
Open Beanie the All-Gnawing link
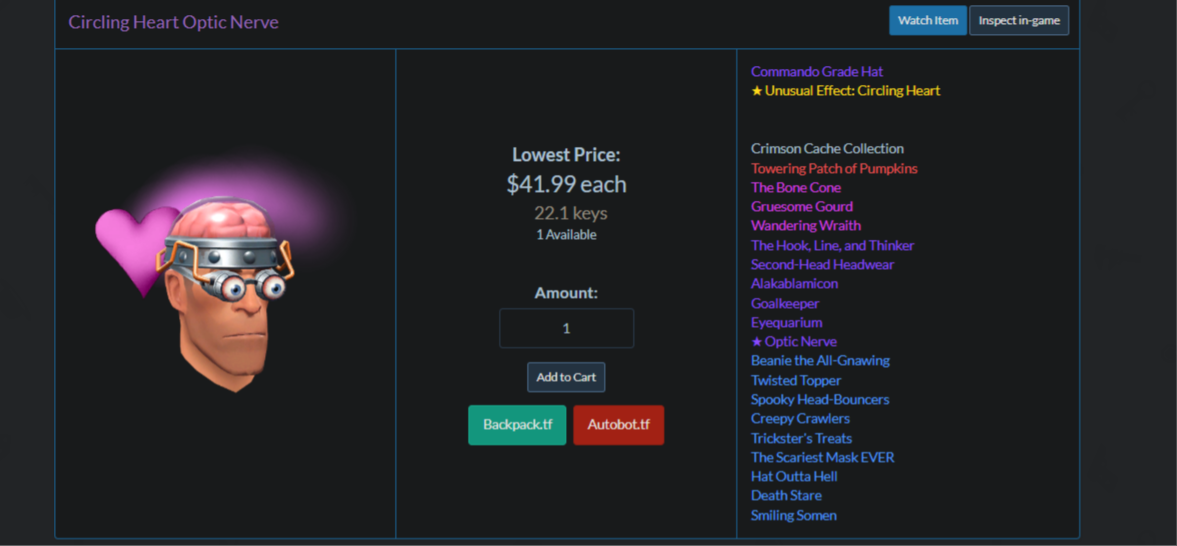820,360
